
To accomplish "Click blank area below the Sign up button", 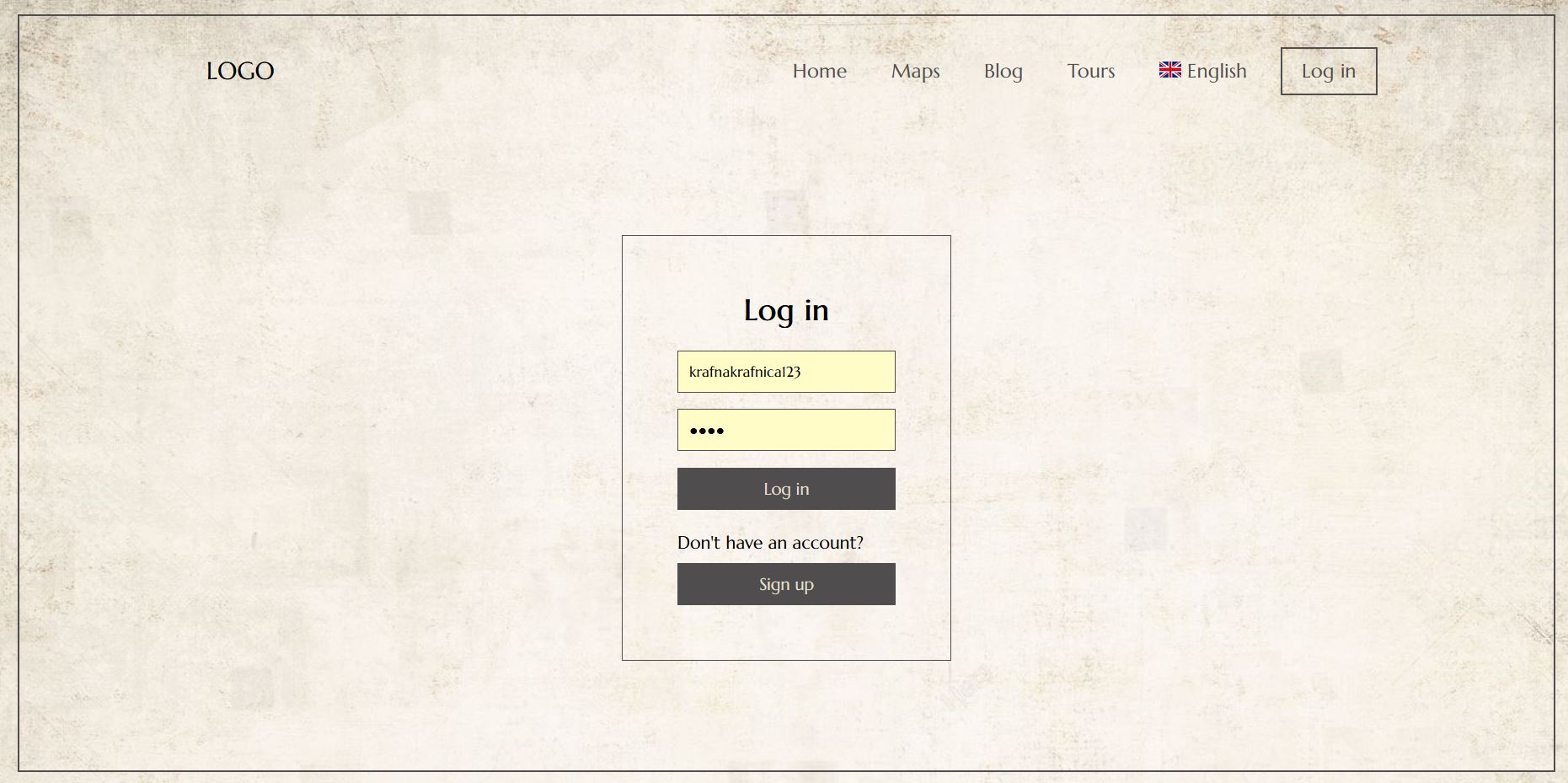I will (x=785, y=632).
